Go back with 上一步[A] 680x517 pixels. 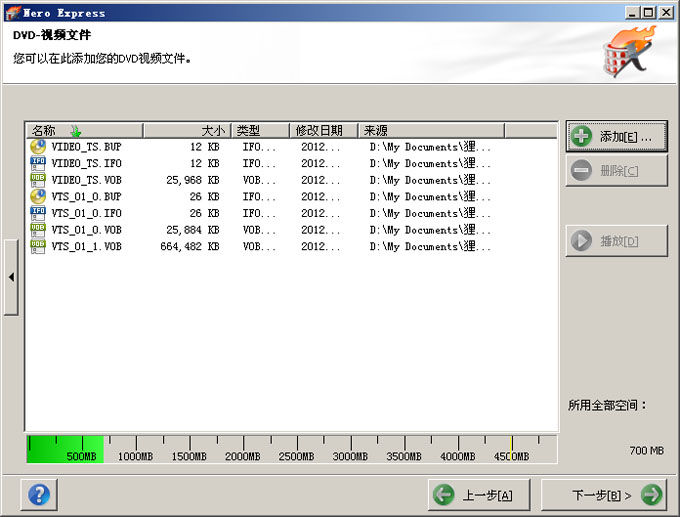tap(479, 494)
